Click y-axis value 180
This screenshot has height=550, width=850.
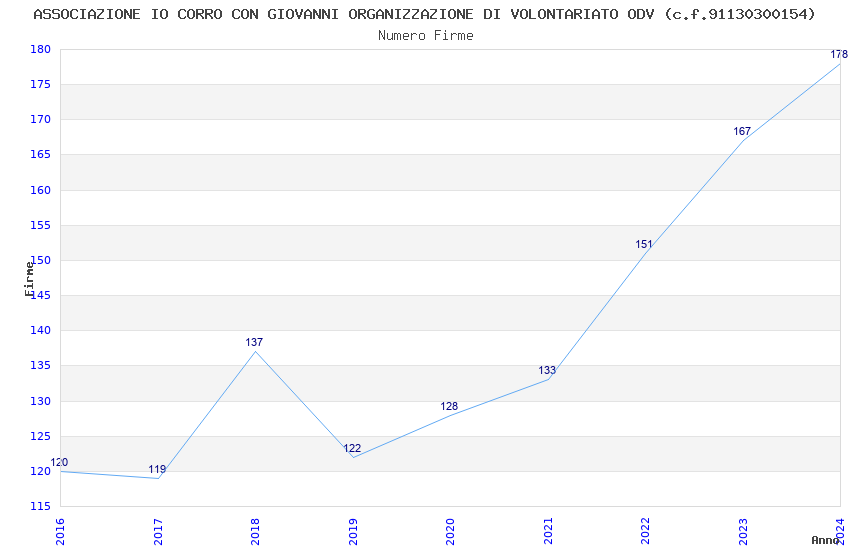click(41, 49)
